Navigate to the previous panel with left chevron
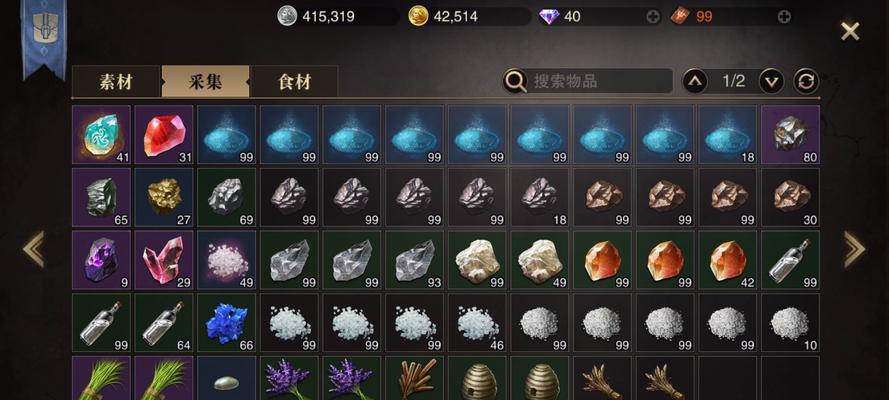 [x=33, y=249]
